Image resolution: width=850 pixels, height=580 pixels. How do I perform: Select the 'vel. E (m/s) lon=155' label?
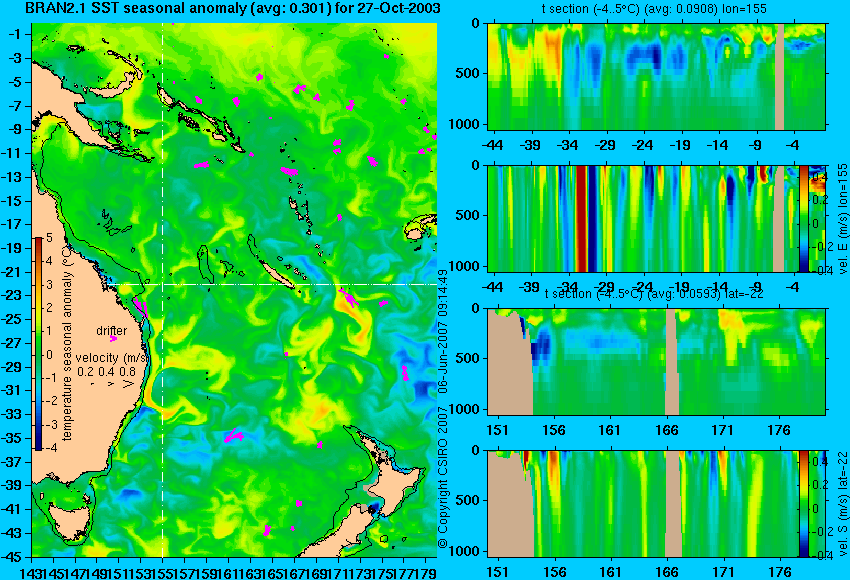click(x=843, y=218)
